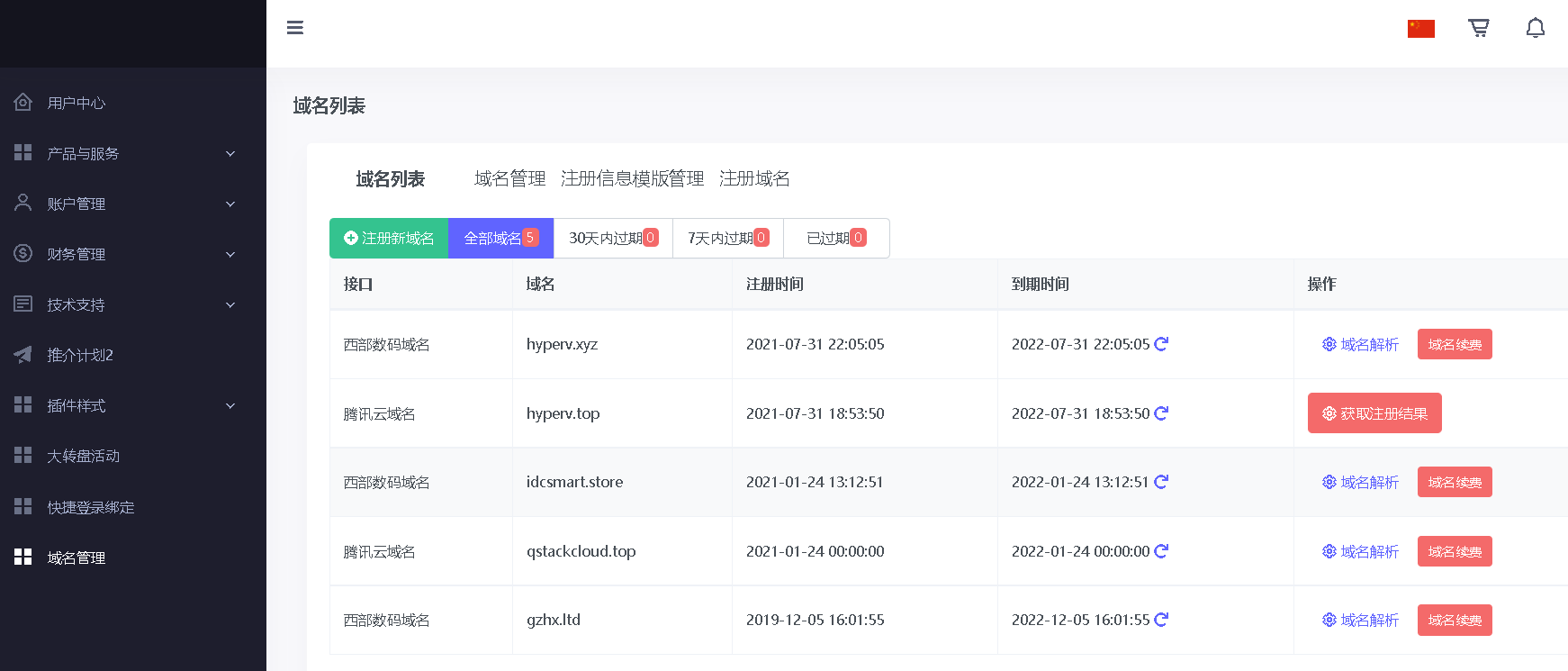Click the 账户管理 person icon
Screen dimensions: 1568x671
tap(23, 203)
